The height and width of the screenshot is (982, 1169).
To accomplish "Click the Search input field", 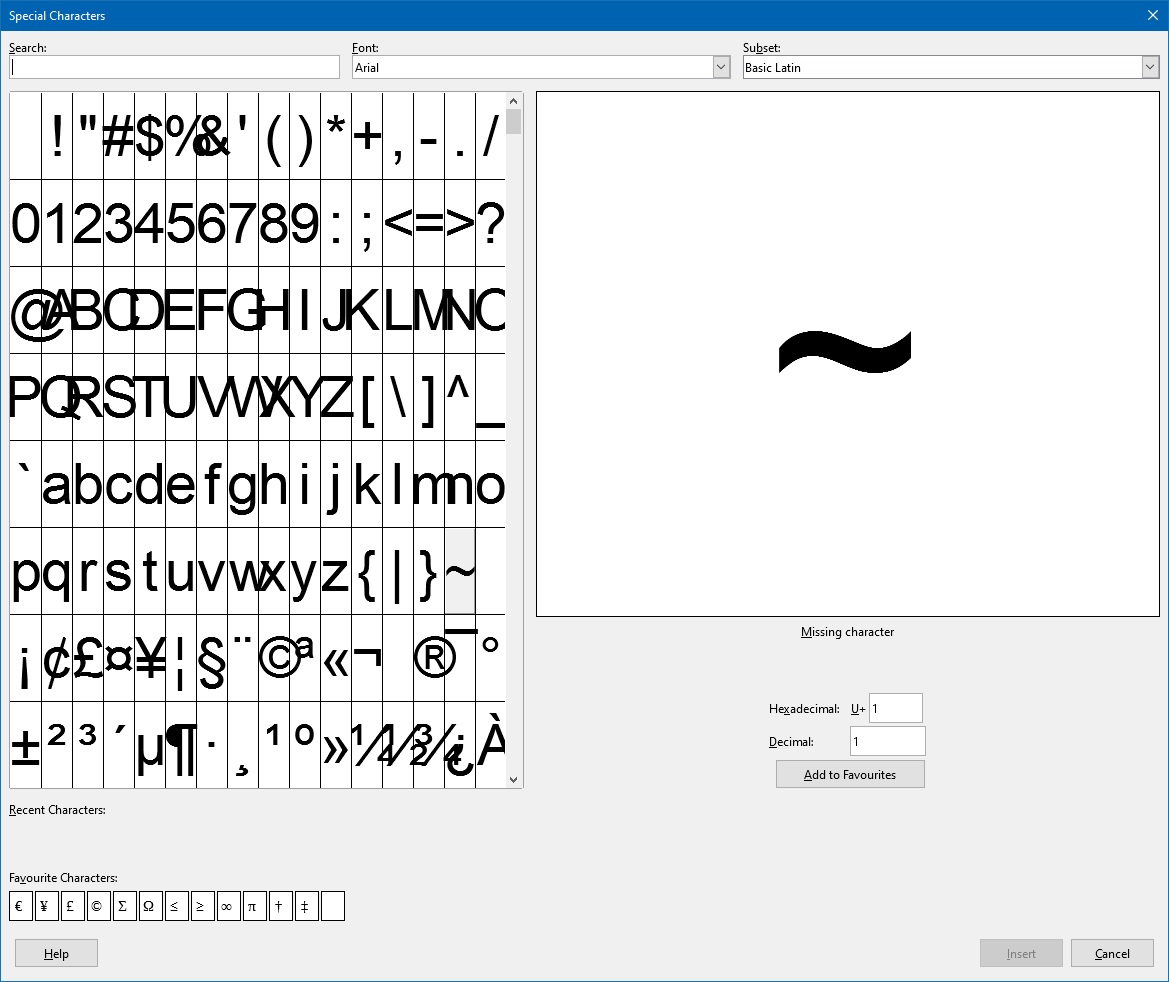I will pyautogui.click(x=174, y=66).
